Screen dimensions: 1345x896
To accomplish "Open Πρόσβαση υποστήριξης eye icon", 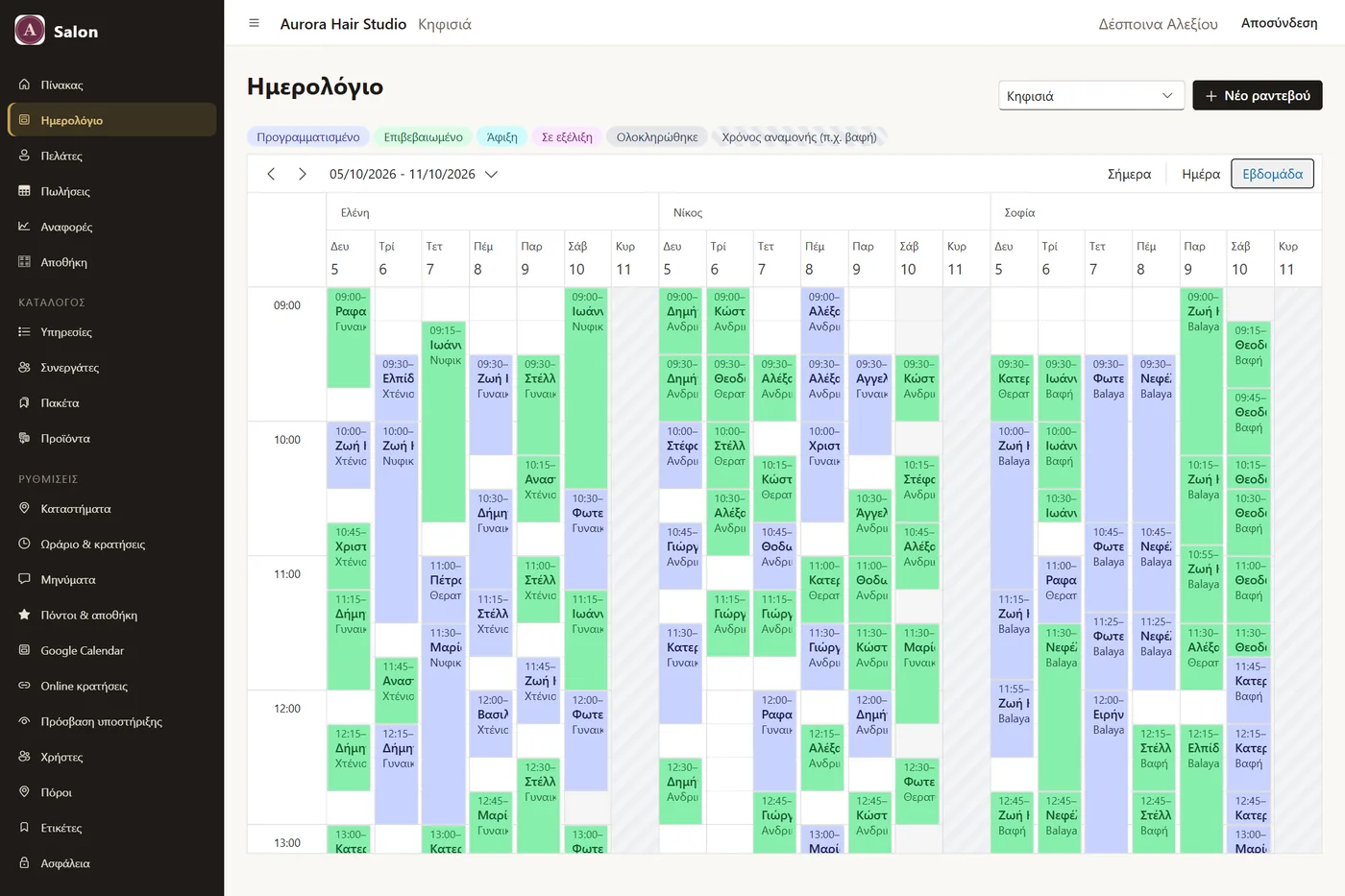I will [x=24, y=722].
